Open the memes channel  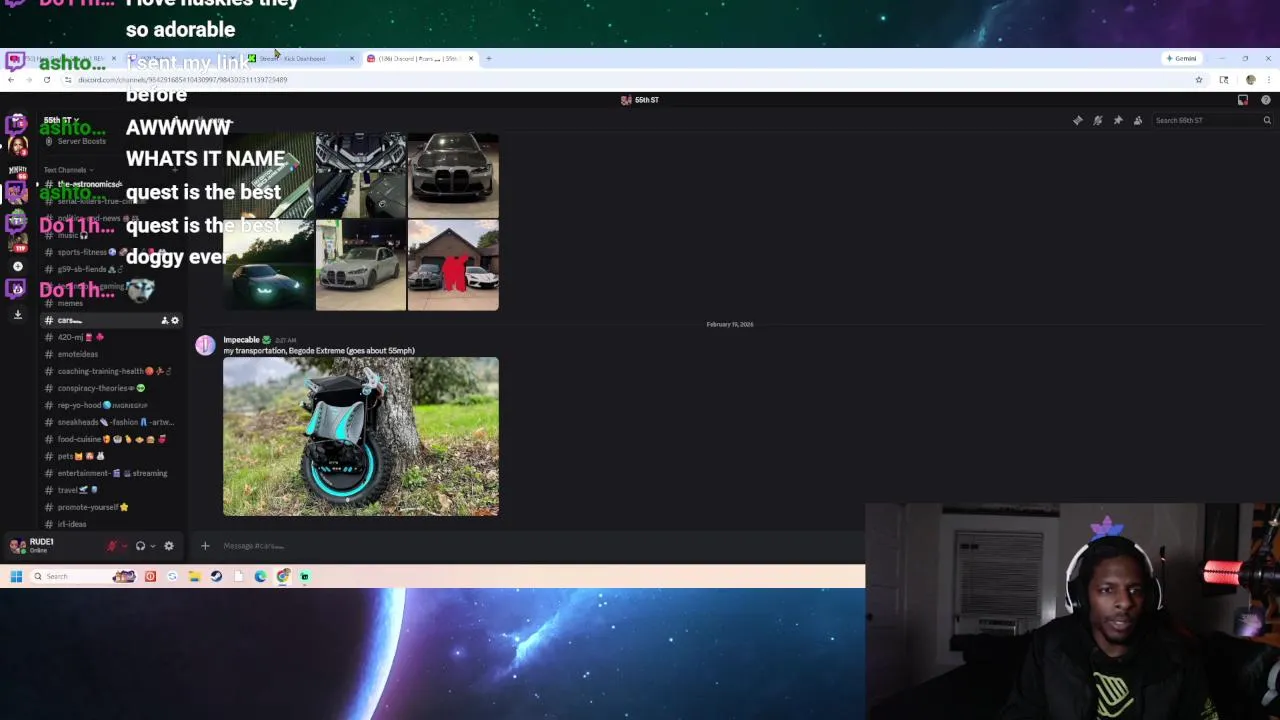[x=110, y=303]
